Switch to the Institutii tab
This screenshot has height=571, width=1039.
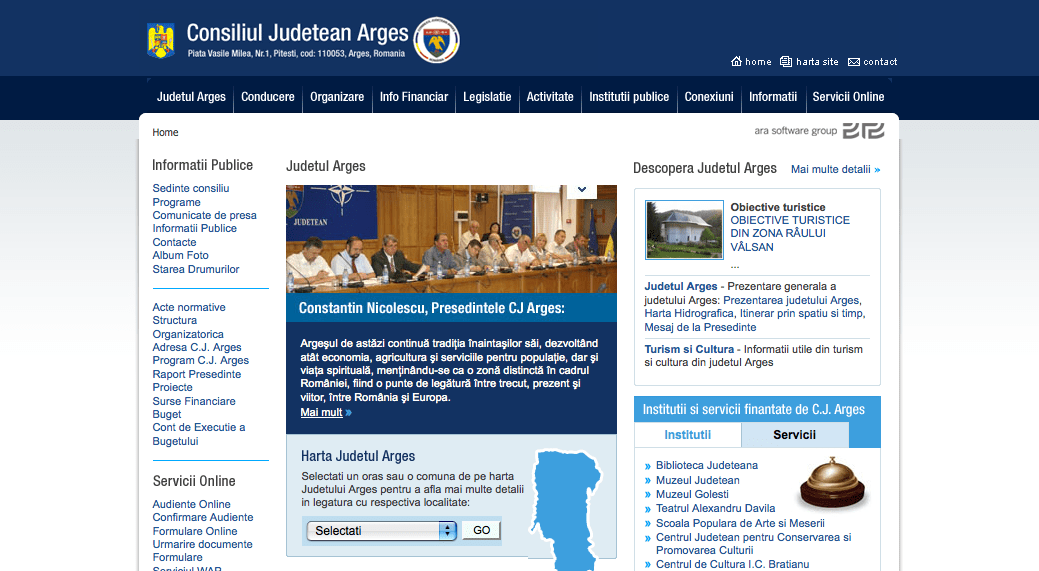[688, 435]
